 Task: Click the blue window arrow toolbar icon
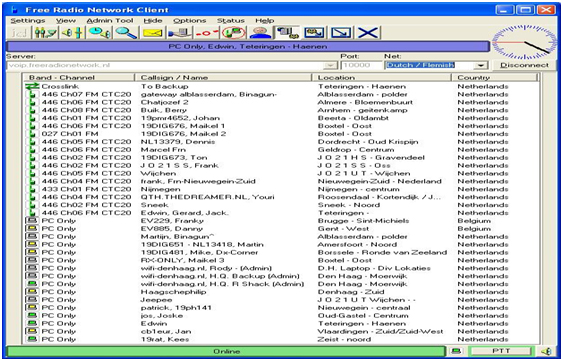pyautogui.click(x=341, y=33)
